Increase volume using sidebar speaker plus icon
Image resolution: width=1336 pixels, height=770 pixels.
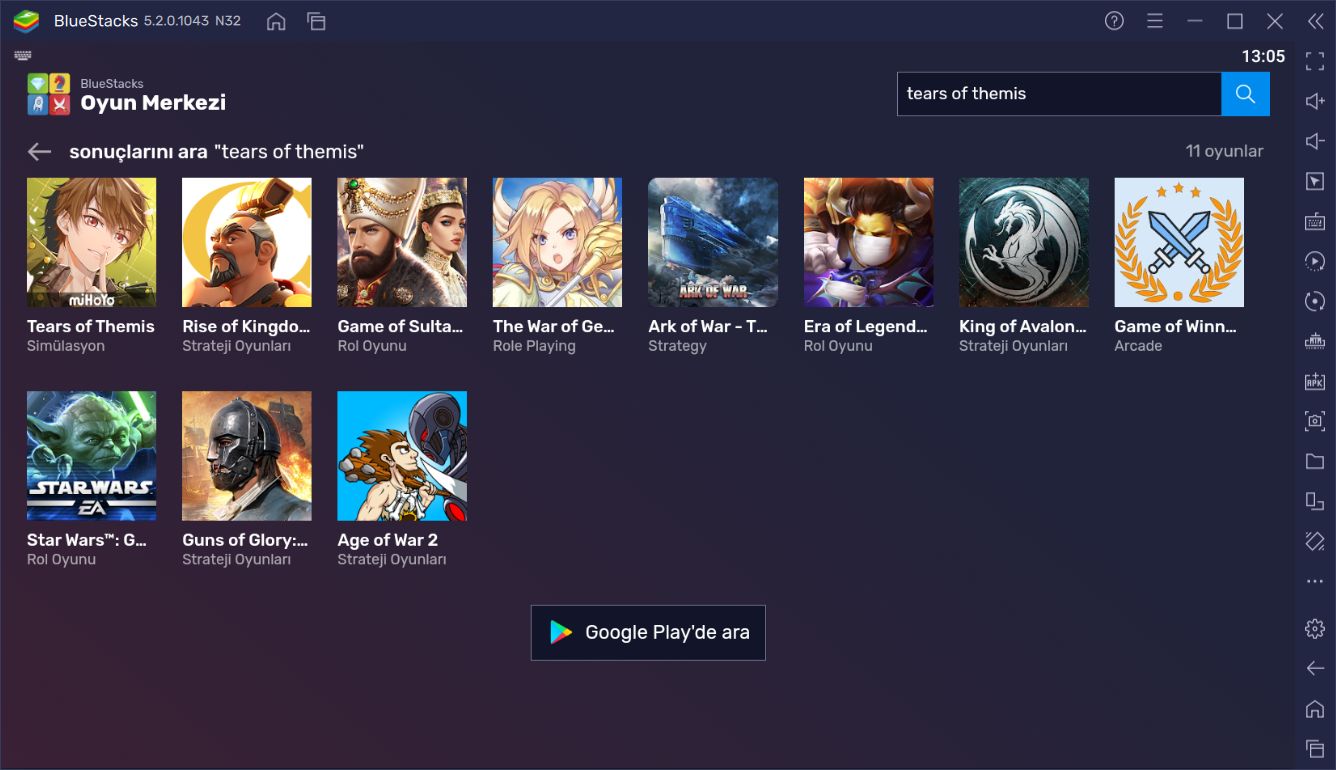pyautogui.click(x=1315, y=101)
